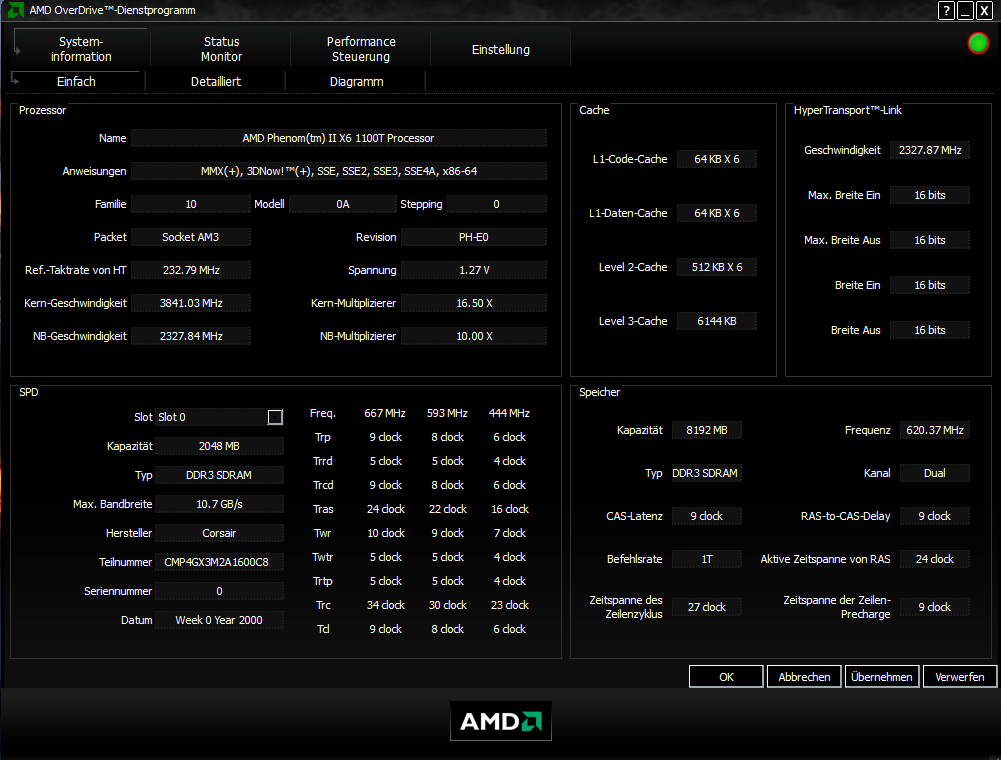1001x760 pixels.
Task: Click the Datum value Week 0 Year 2000
Action: (x=219, y=620)
